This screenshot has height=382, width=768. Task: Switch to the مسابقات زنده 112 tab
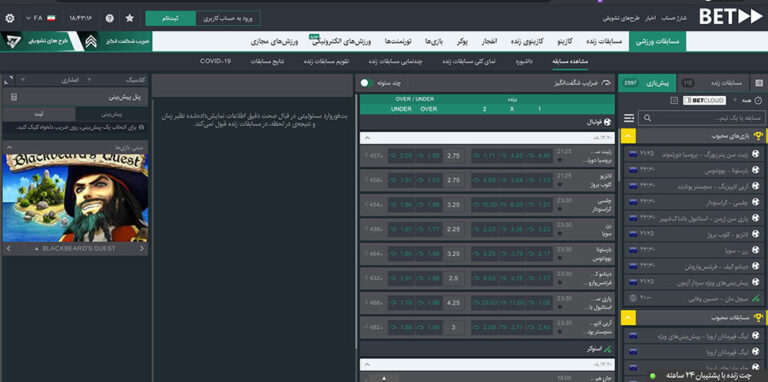(712, 83)
